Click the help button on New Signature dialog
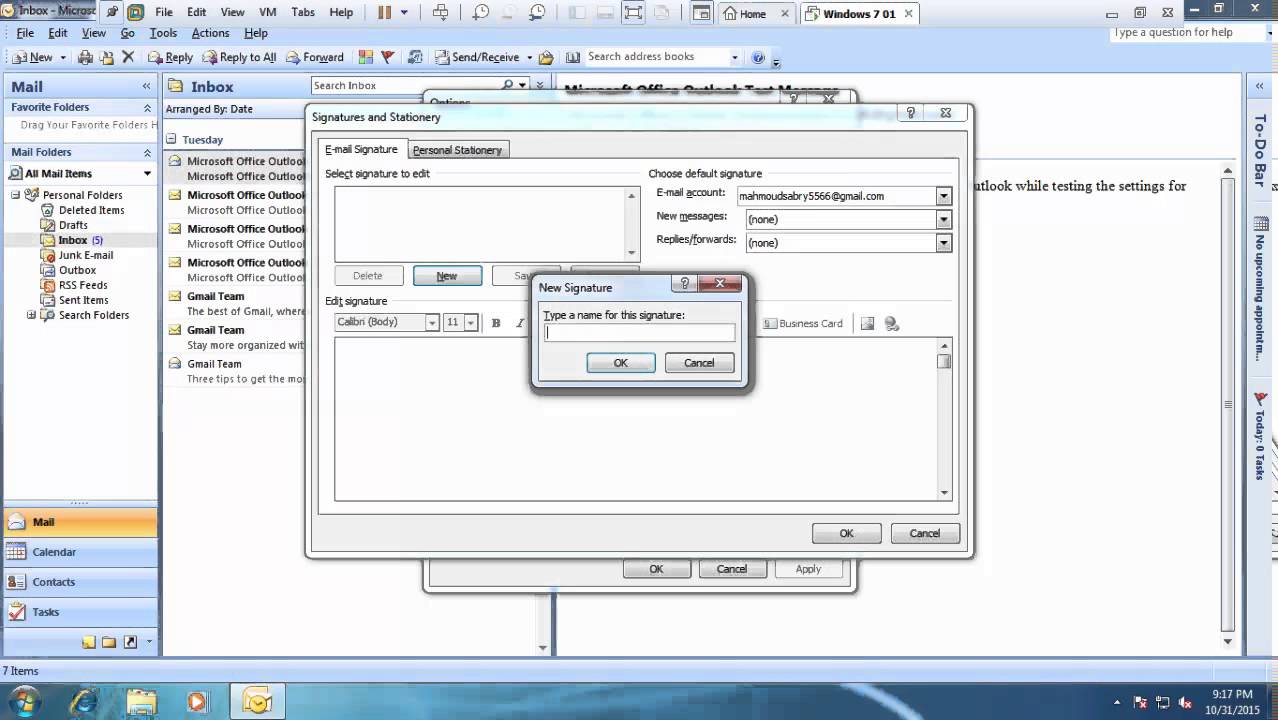 tap(684, 284)
